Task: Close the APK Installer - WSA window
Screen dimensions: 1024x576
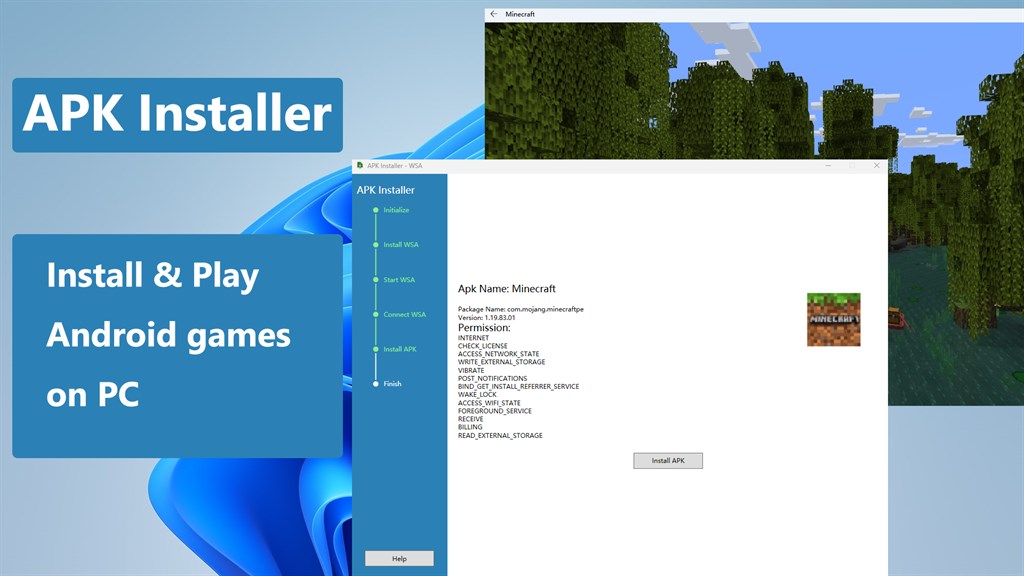Action: point(876,166)
